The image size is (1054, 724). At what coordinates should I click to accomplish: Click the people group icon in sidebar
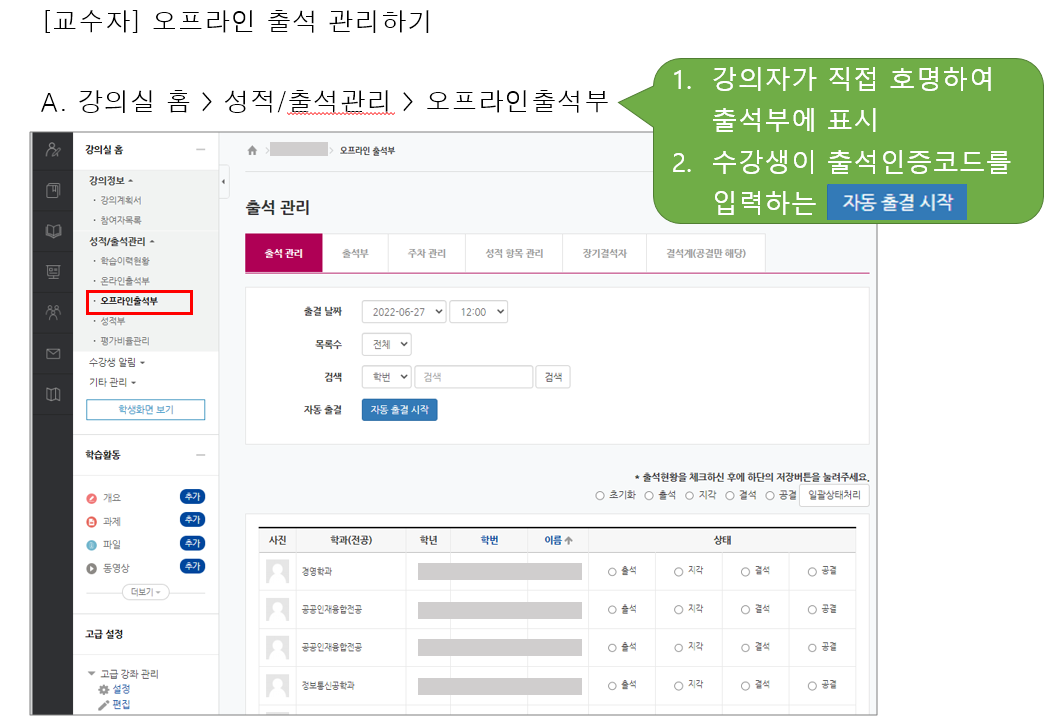[x=53, y=312]
